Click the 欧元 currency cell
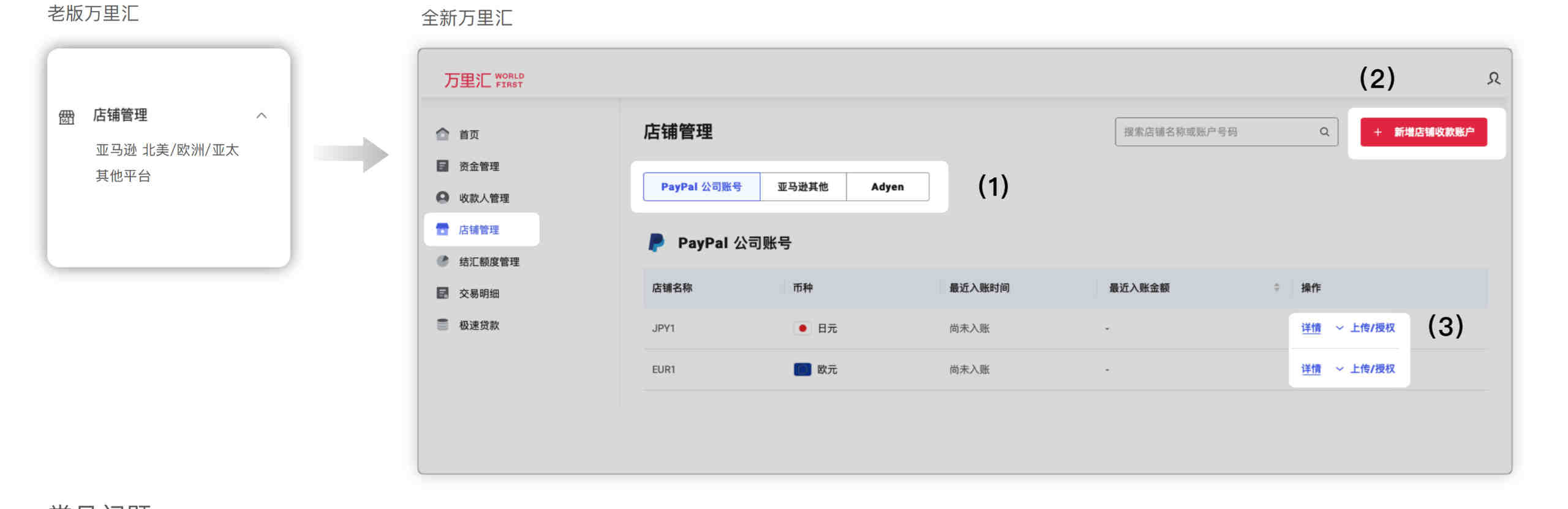This screenshot has width=1568, height=509. click(x=827, y=369)
